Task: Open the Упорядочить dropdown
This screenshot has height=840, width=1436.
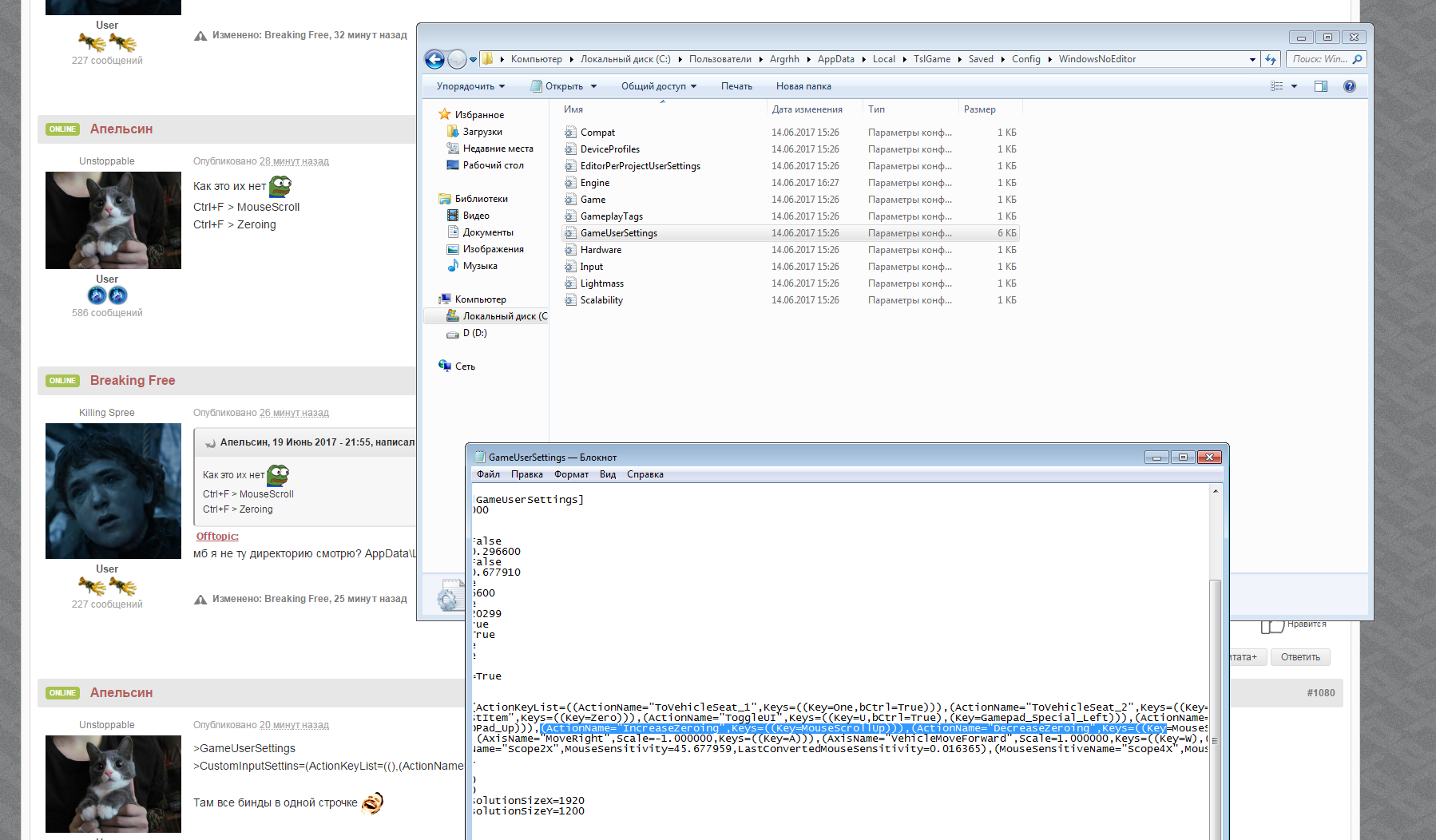Action: coord(470,86)
